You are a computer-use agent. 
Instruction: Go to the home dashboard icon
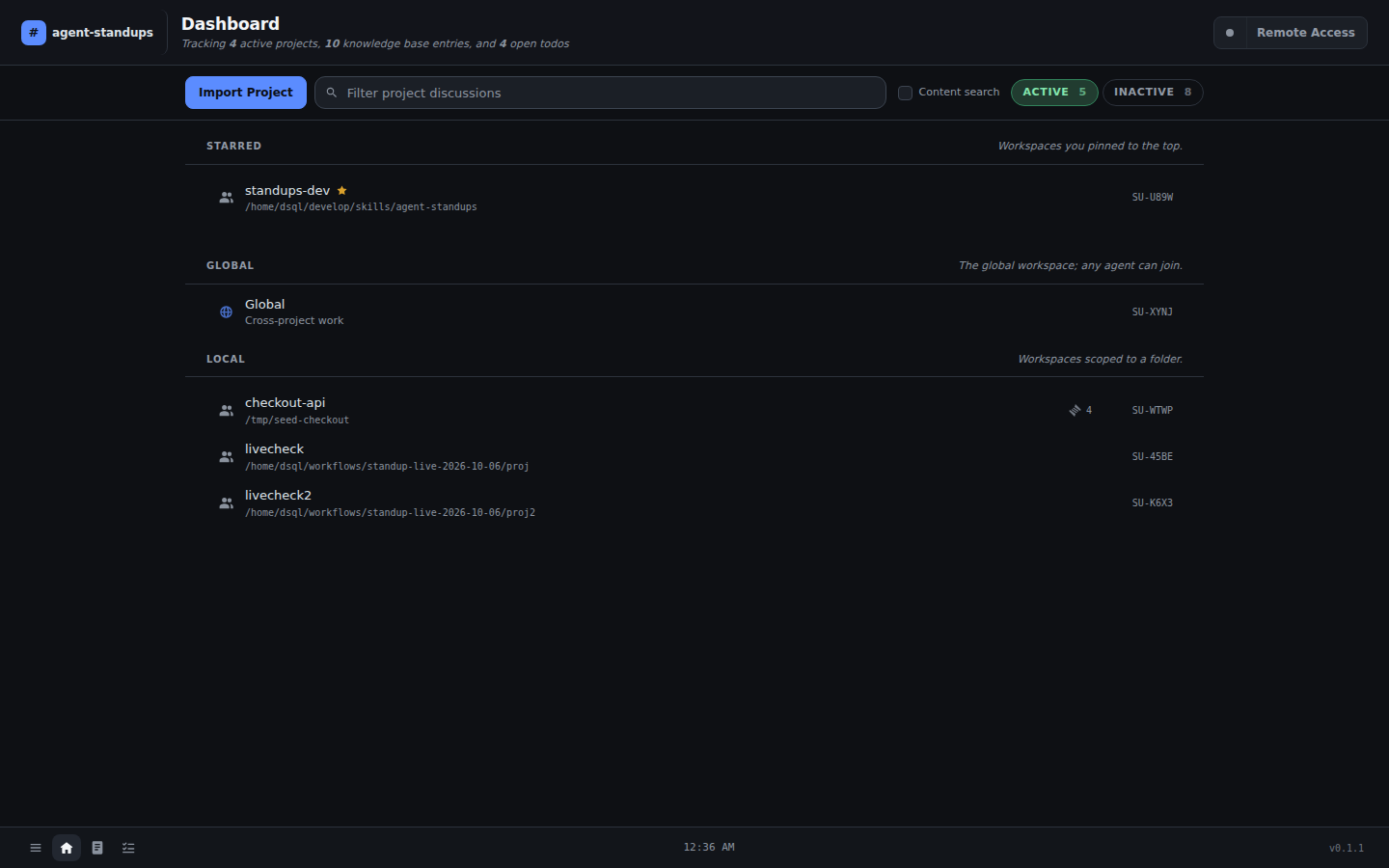pyautogui.click(x=67, y=848)
